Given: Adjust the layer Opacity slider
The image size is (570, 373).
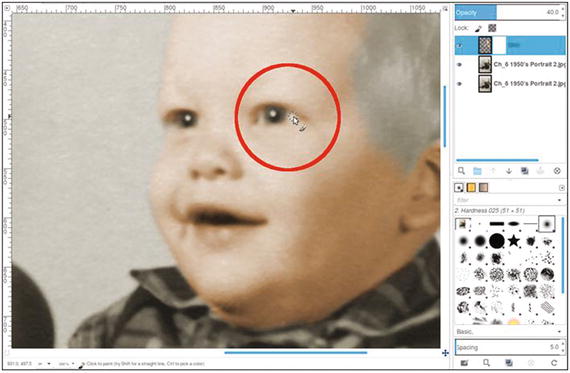Looking at the screenshot, I should pyautogui.click(x=507, y=12).
